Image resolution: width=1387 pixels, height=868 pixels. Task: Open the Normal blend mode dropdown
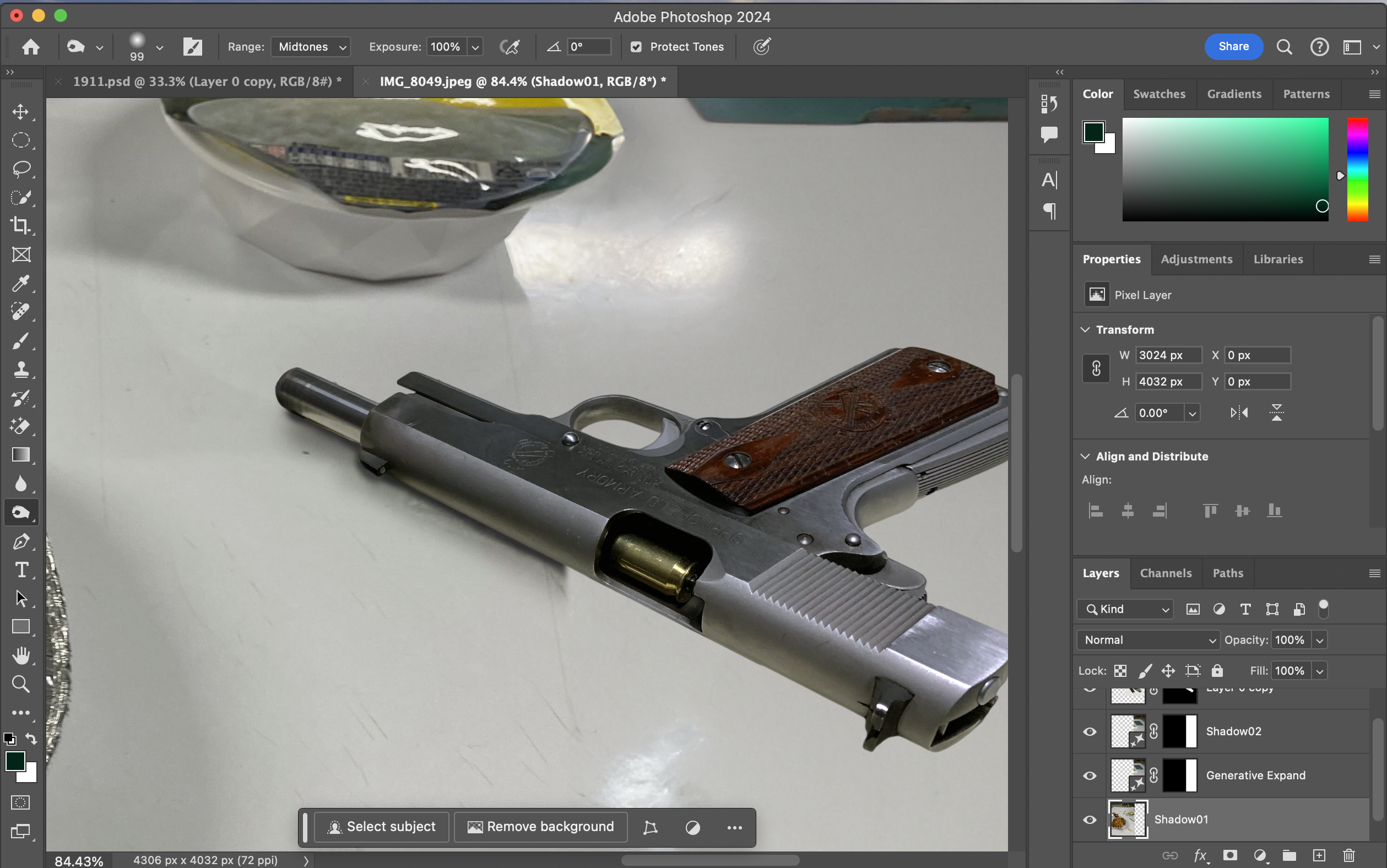1148,639
